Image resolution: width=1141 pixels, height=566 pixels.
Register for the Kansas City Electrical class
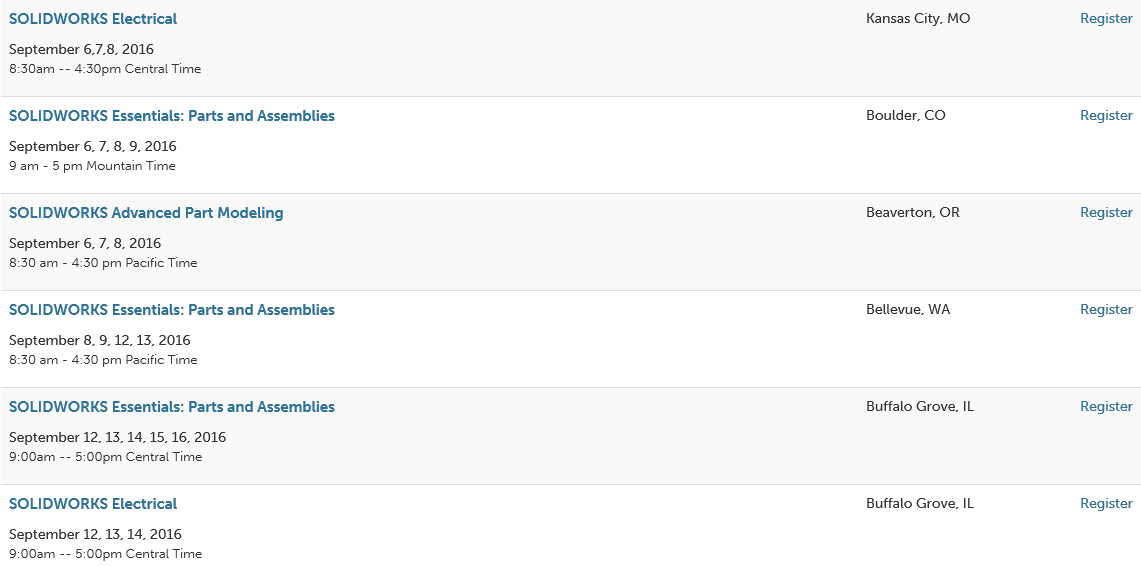(1106, 19)
